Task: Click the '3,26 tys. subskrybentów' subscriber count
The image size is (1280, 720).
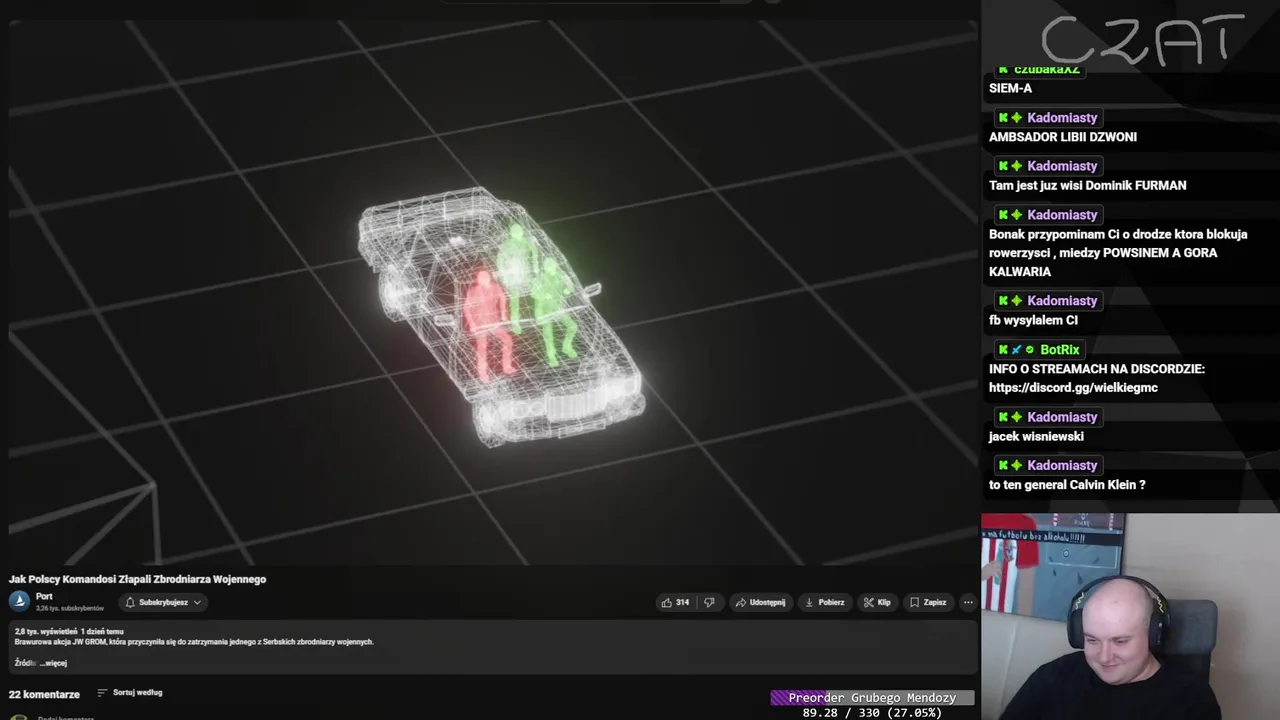Action: (70, 608)
